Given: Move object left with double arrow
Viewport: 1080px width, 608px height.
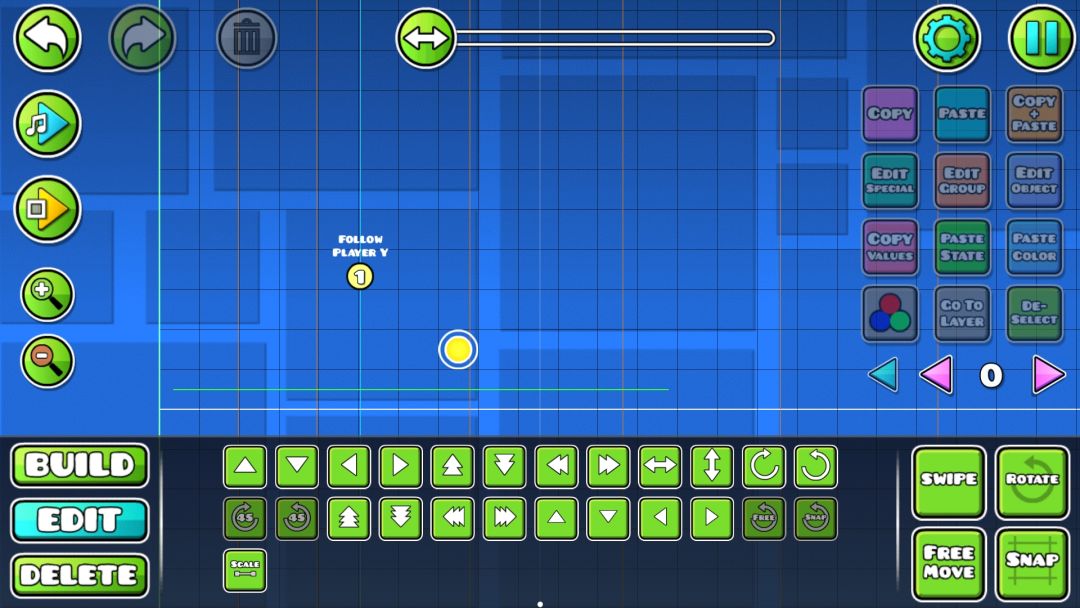Looking at the screenshot, I should (557, 466).
